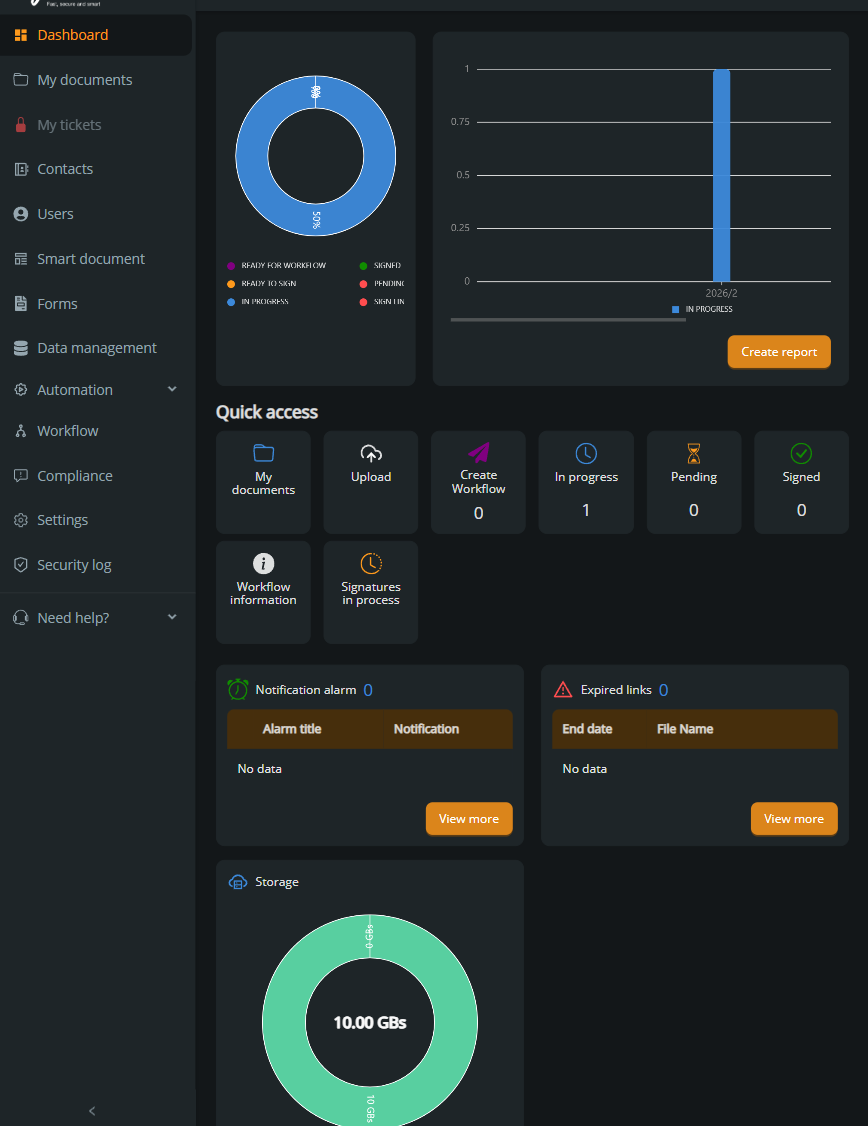Expand the Need help? menu

(x=172, y=618)
